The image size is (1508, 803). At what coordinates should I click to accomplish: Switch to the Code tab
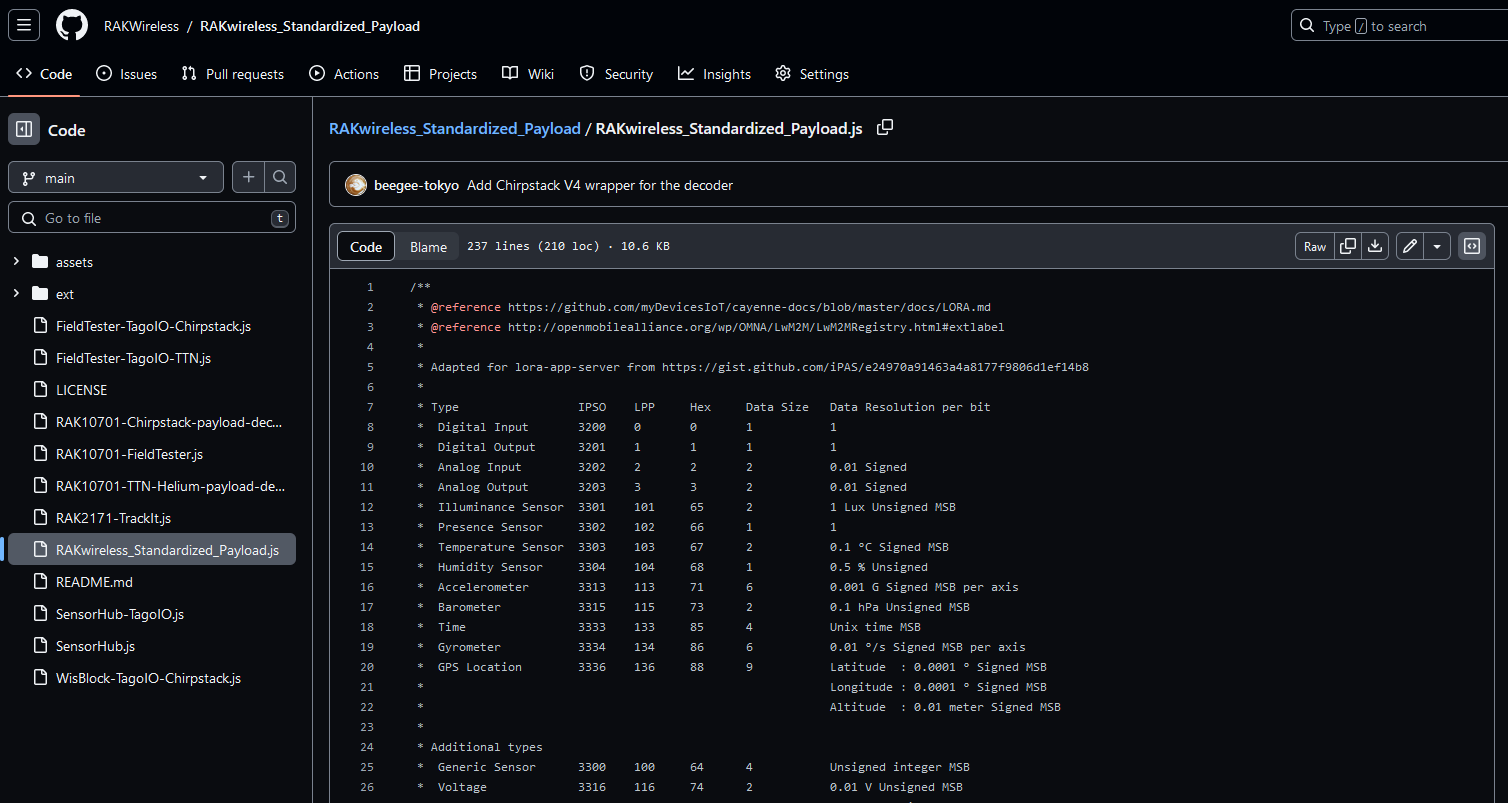pyautogui.click(x=44, y=74)
